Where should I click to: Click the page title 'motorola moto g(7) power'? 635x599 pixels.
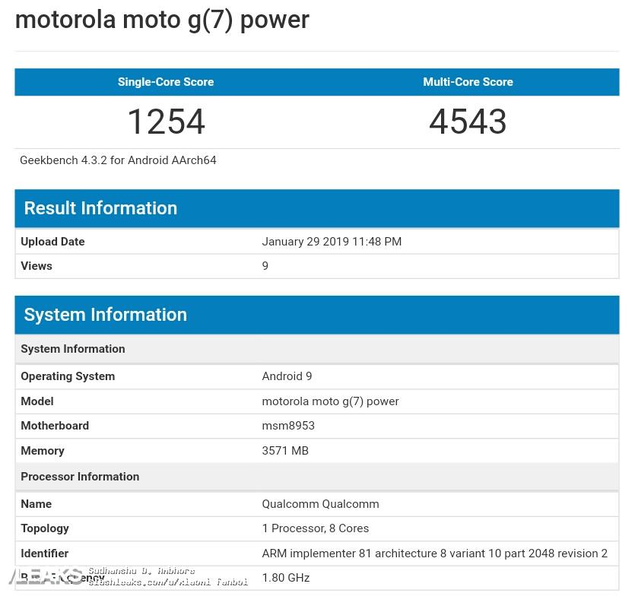(x=162, y=20)
